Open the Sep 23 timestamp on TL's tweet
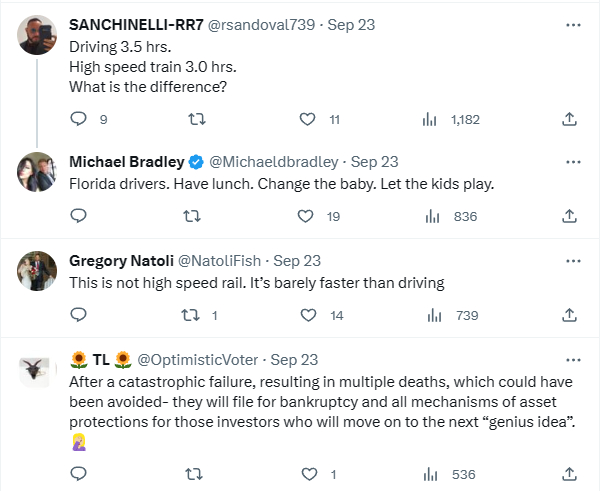602x491 pixels. (x=294, y=359)
